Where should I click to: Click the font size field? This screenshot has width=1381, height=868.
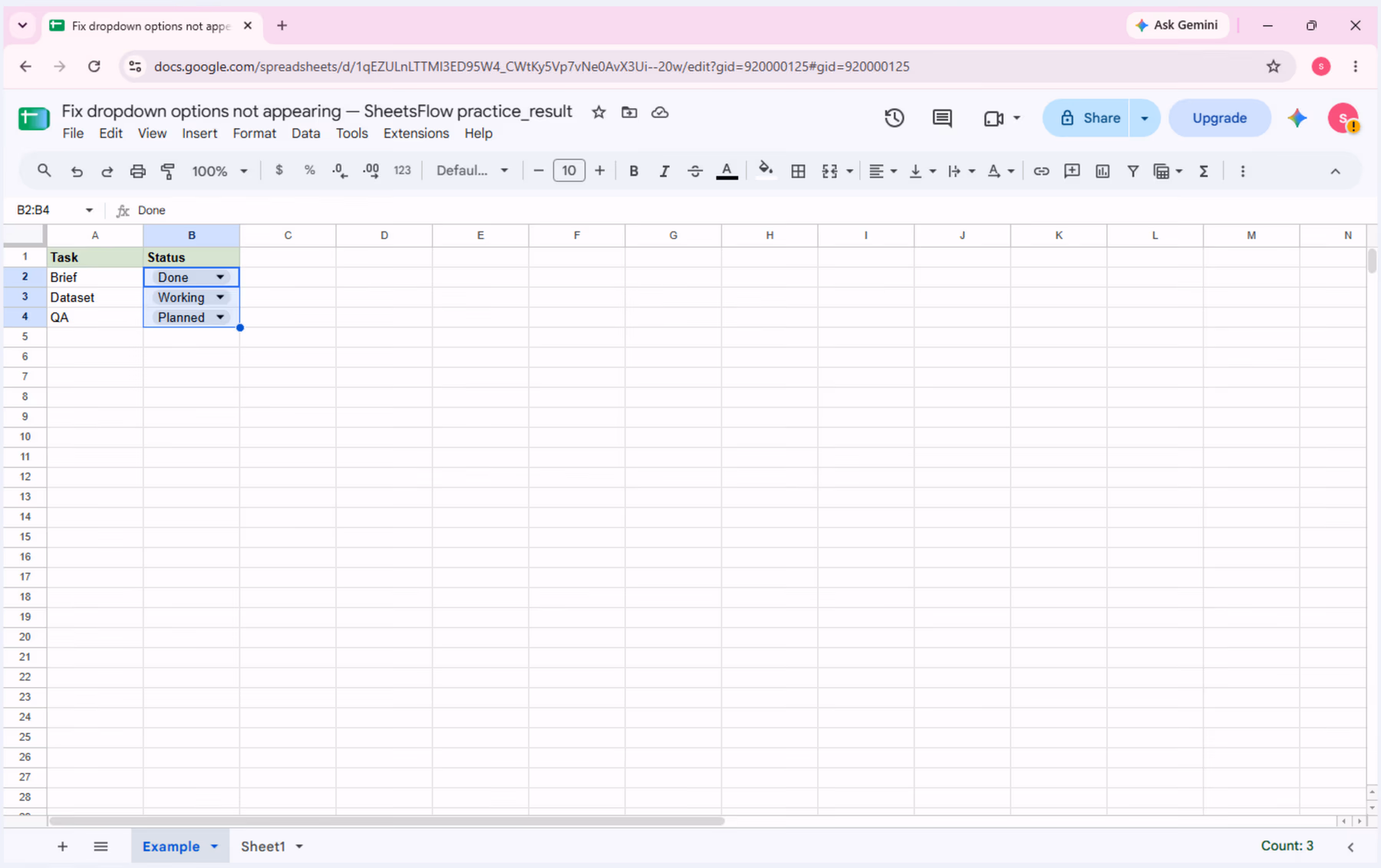569,170
